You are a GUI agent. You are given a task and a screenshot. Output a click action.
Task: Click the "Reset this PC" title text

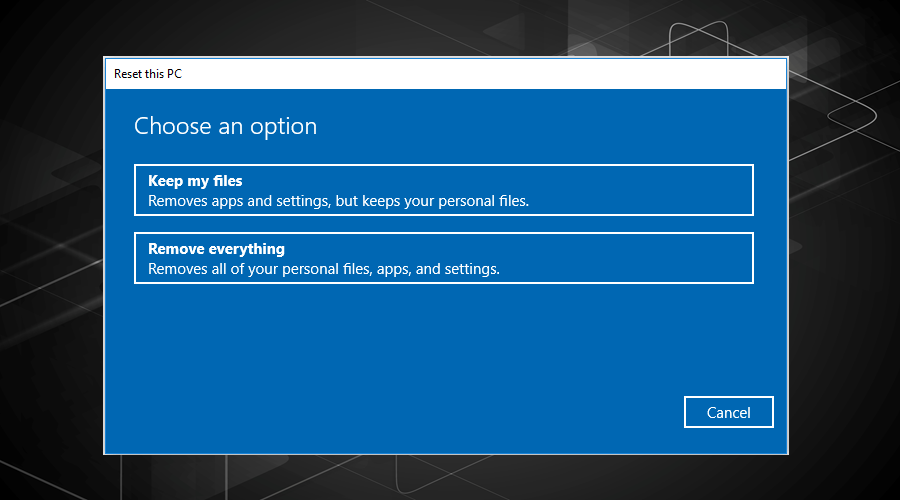click(x=148, y=73)
